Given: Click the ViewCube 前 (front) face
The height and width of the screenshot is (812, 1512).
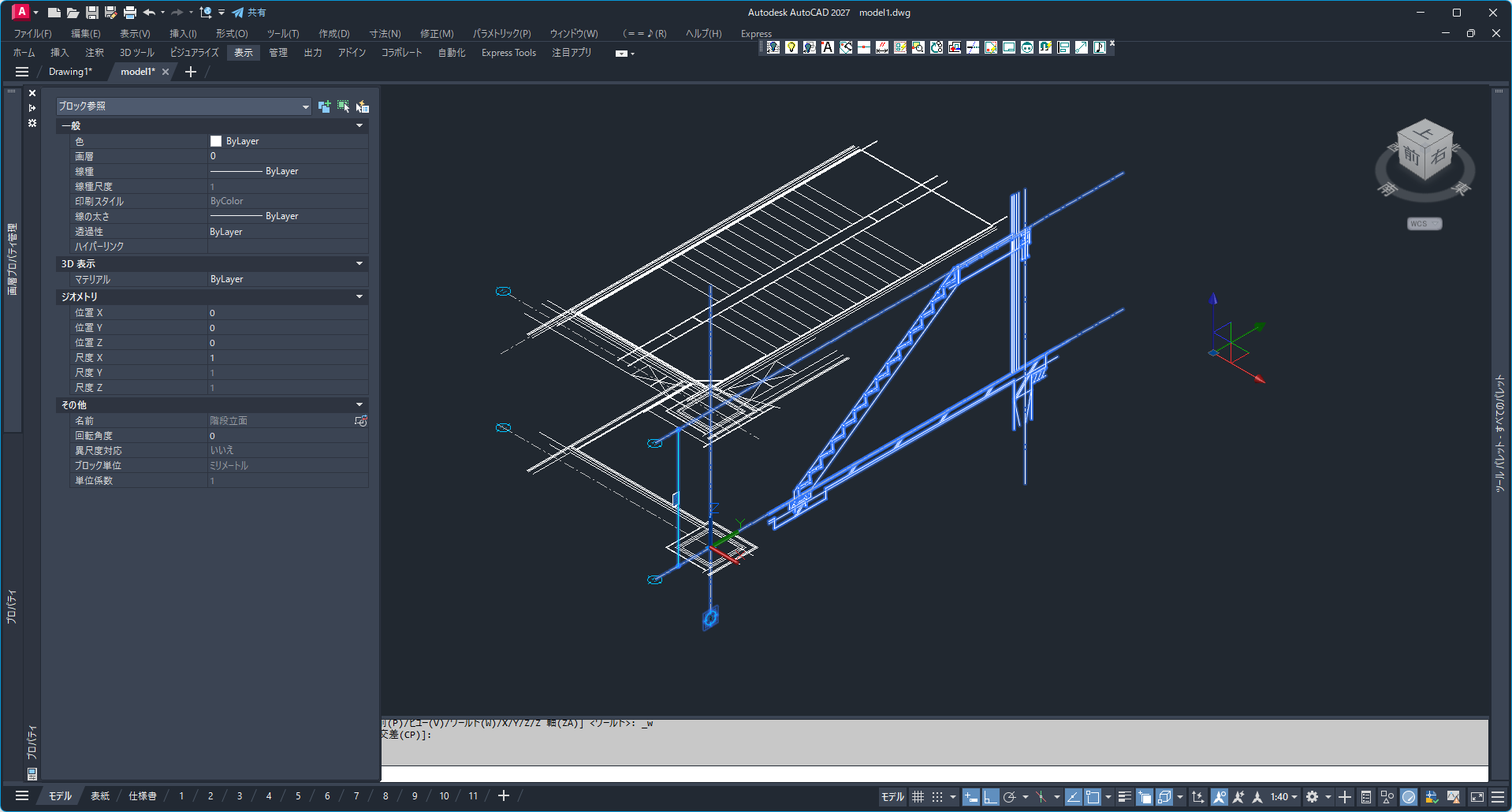Looking at the screenshot, I should click(x=1412, y=155).
